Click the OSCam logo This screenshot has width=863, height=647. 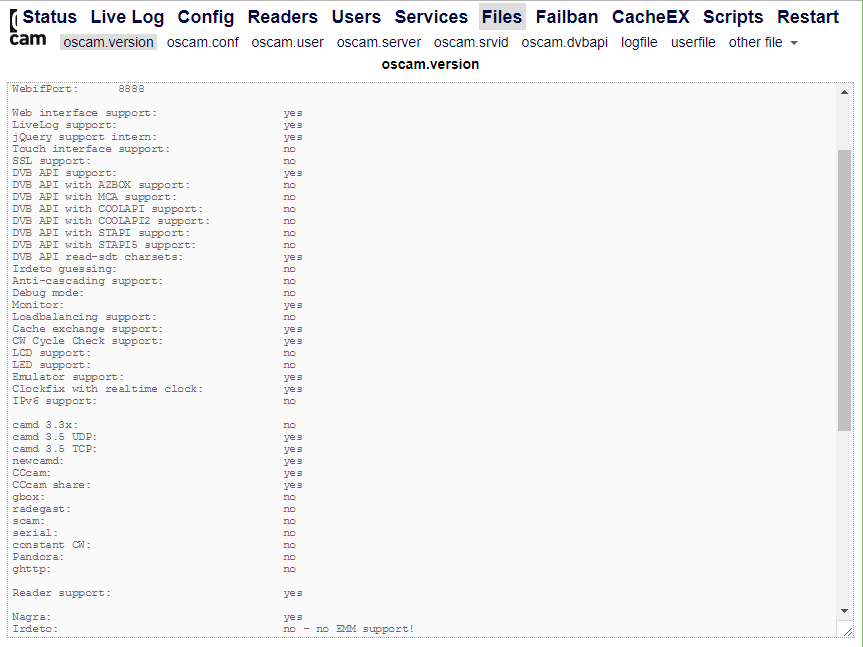[x=28, y=29]
